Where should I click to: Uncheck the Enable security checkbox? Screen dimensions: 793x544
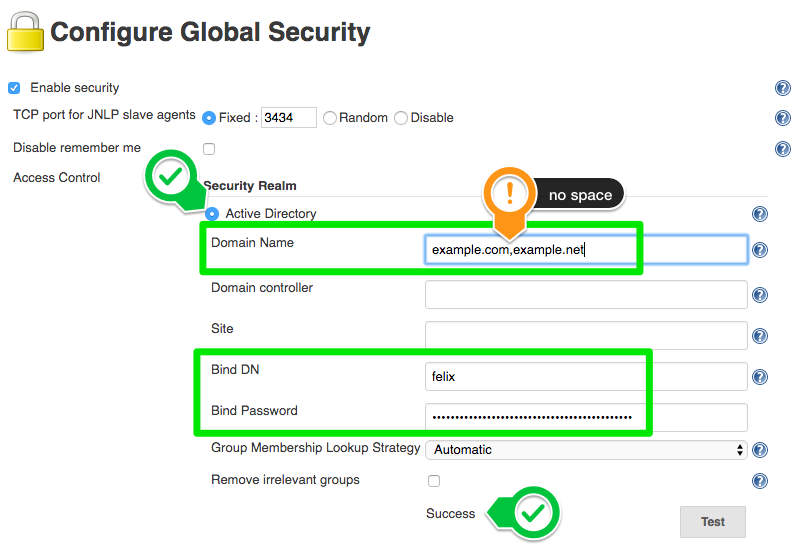(14, 88)
